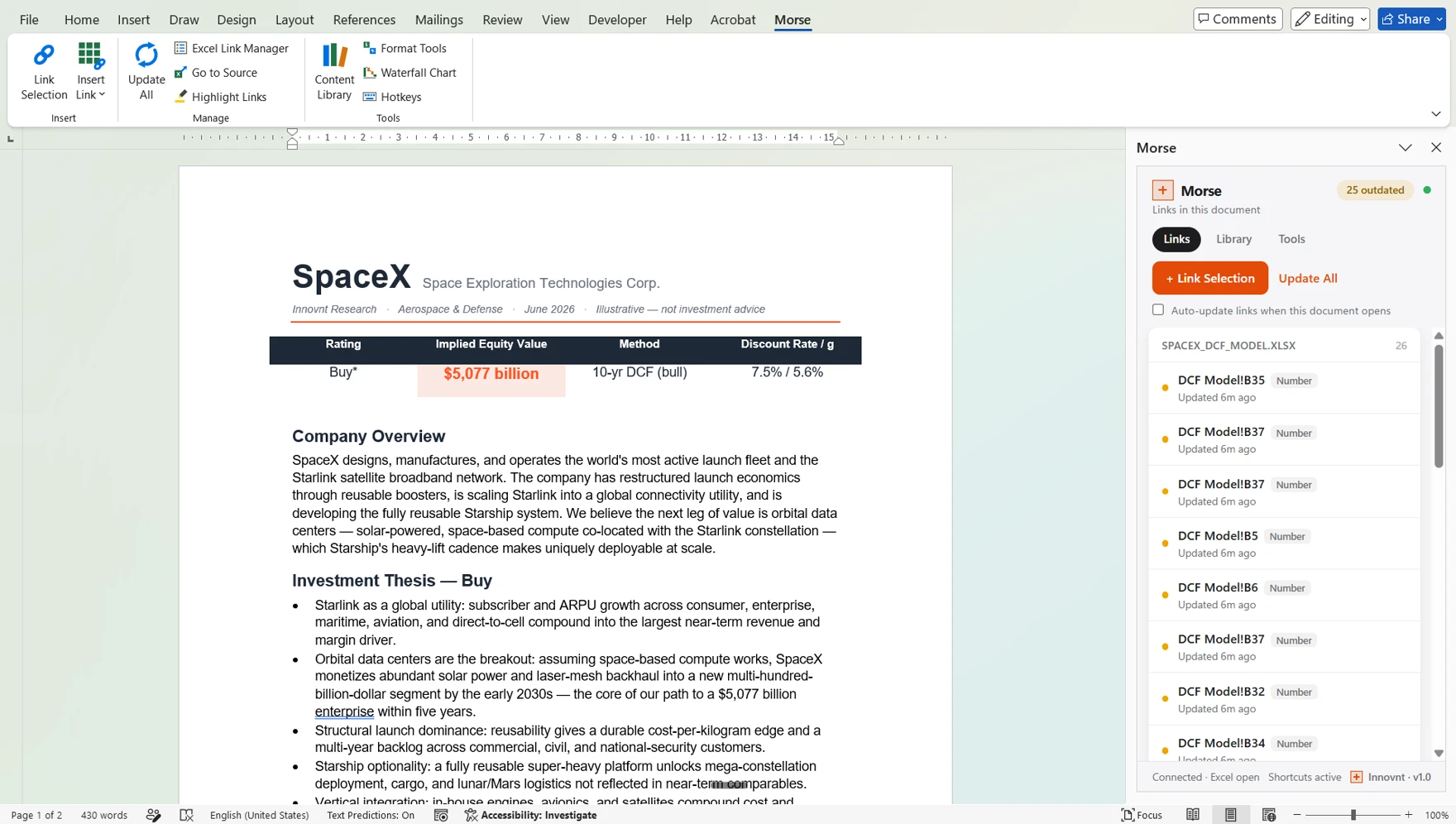Click the zoom slider handle

pyautogui.click(x=1353, y=815)
